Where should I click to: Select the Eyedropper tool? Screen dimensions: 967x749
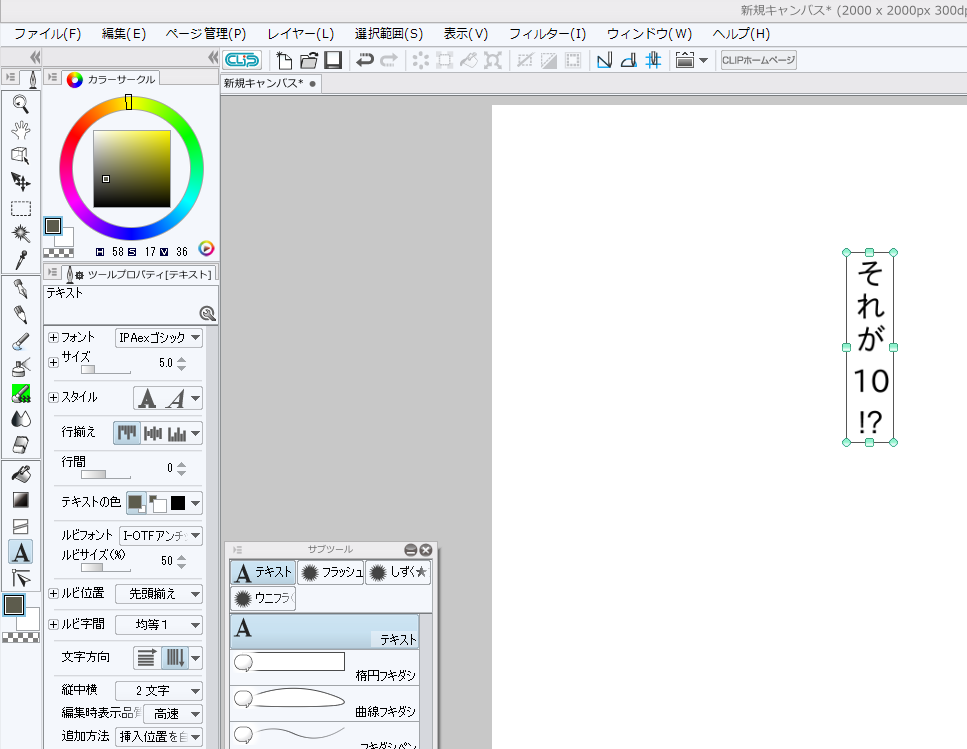pyautogui.click(x=20, y=259)
